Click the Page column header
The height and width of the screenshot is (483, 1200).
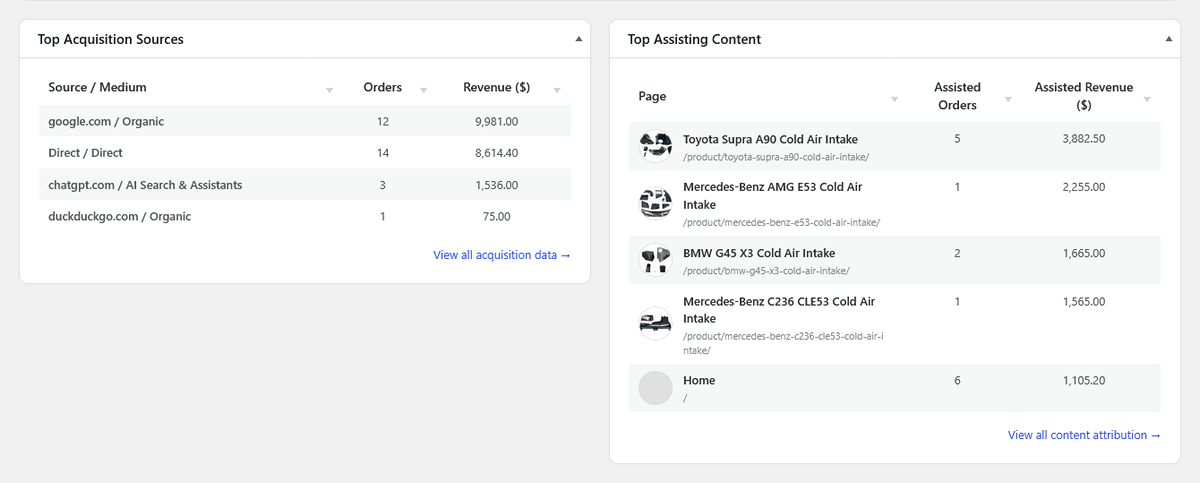click(652, 96)
